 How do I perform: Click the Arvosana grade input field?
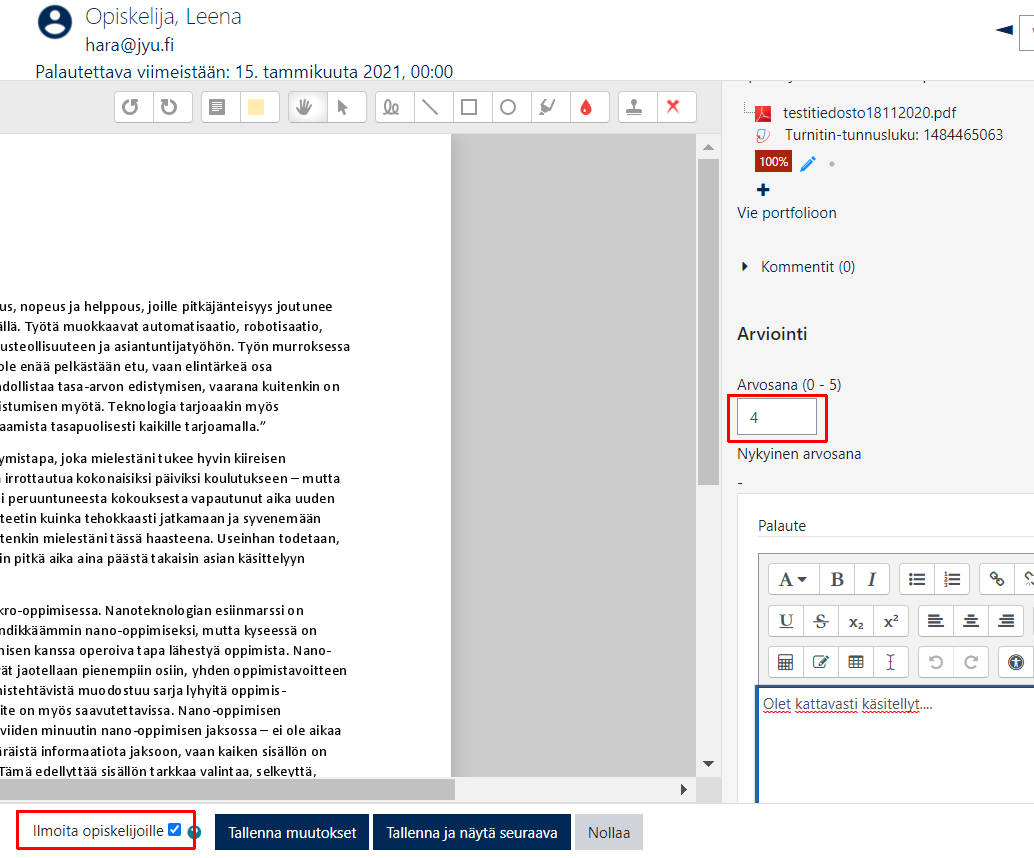click(x=777, y=417)
